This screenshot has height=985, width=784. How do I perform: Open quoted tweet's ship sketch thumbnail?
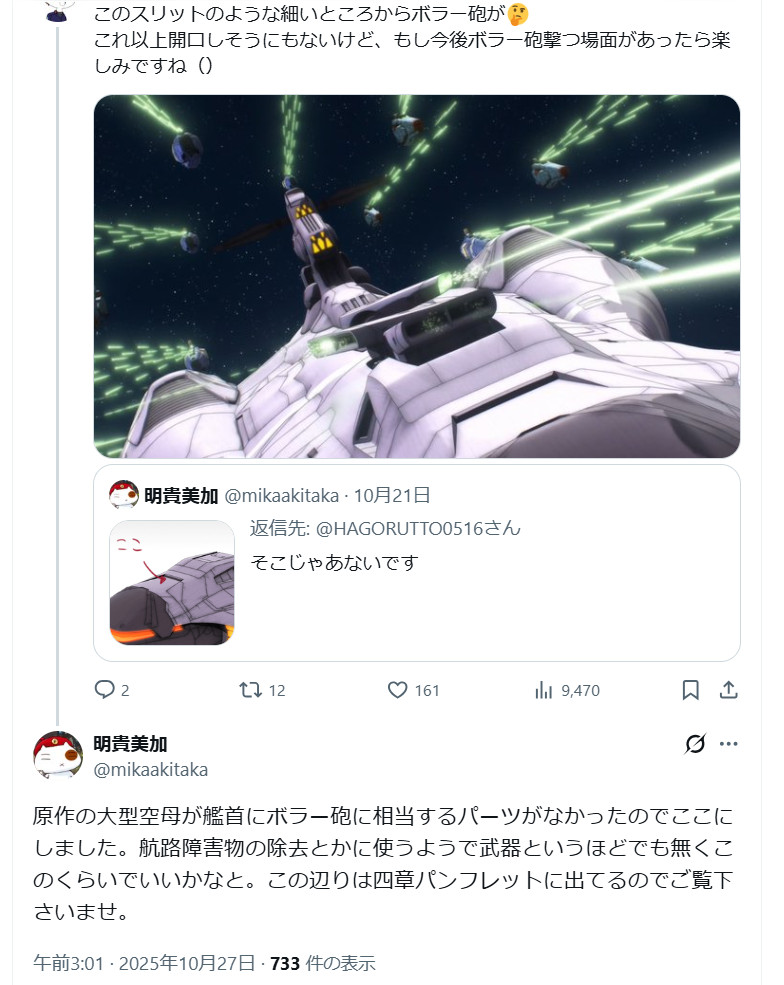[x=172, y=582]
